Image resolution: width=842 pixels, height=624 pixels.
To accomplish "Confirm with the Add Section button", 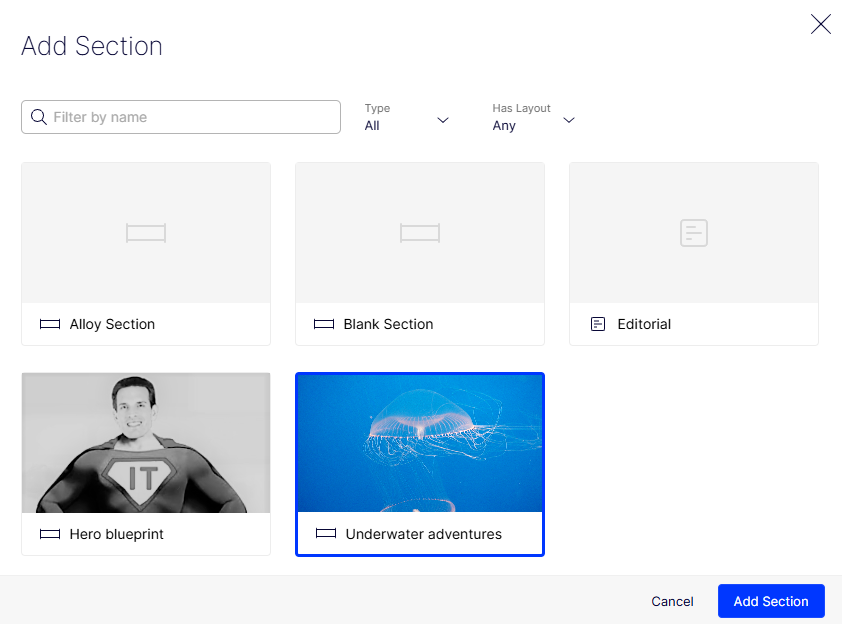I will point(771,601).
